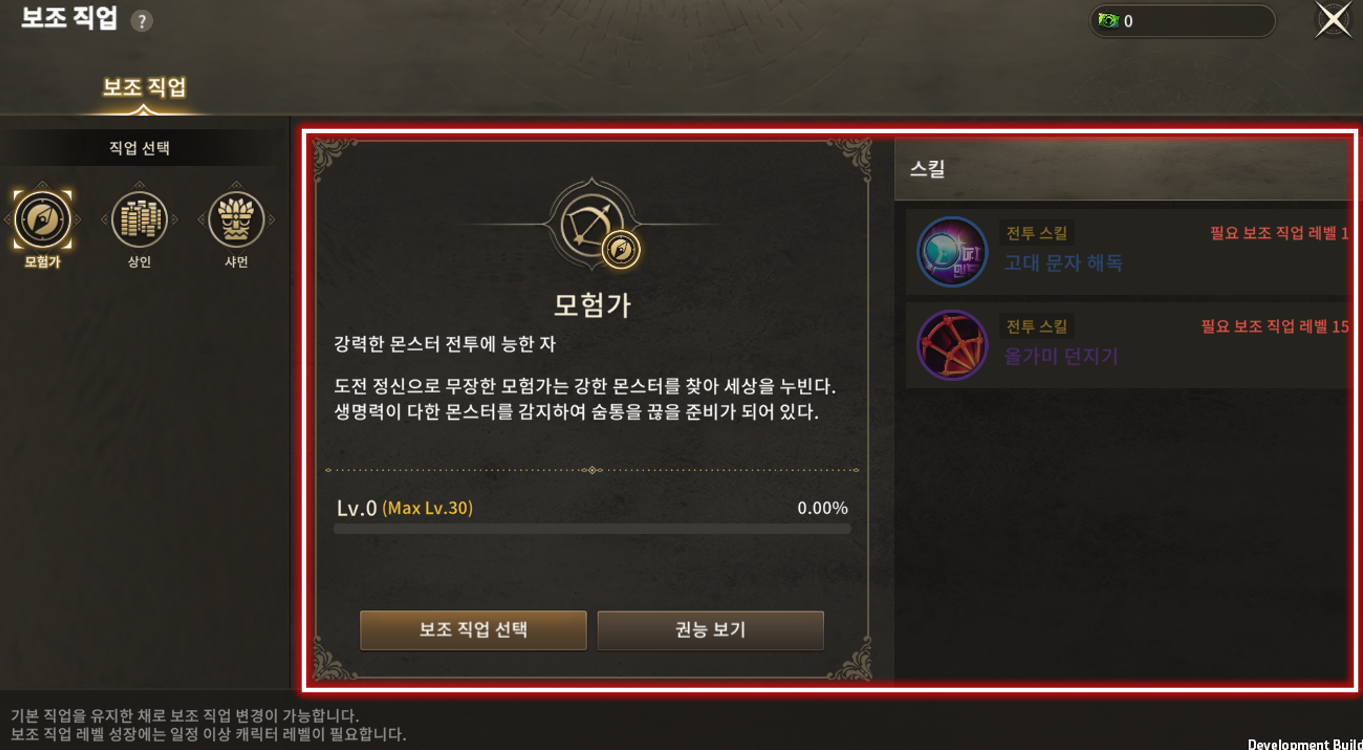The image size is (1363, 750).
Task: Click the 직업 선택 header
Action: click(140, 148)
